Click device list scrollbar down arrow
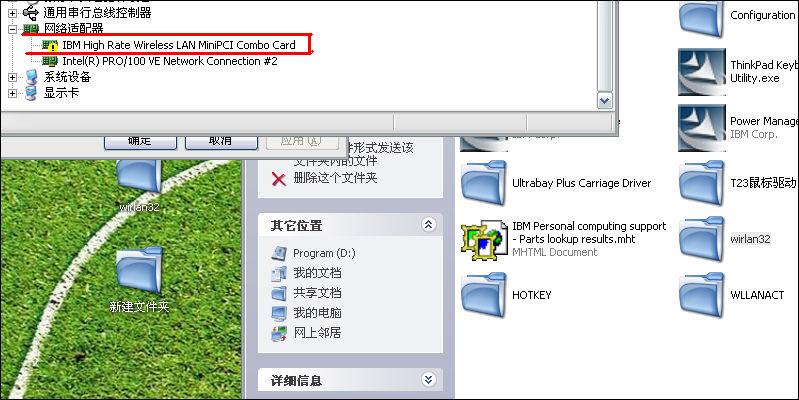The image size is (799, 400). click(x=605, y=100)
